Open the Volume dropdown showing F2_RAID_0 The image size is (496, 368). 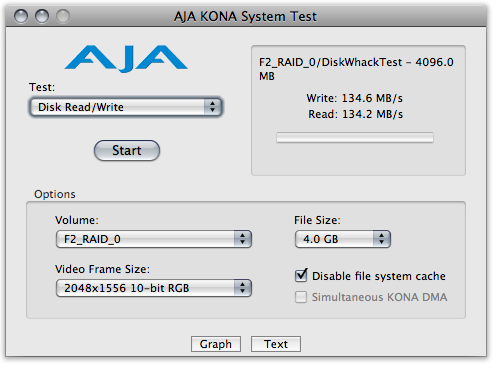[x=154, y=239]
